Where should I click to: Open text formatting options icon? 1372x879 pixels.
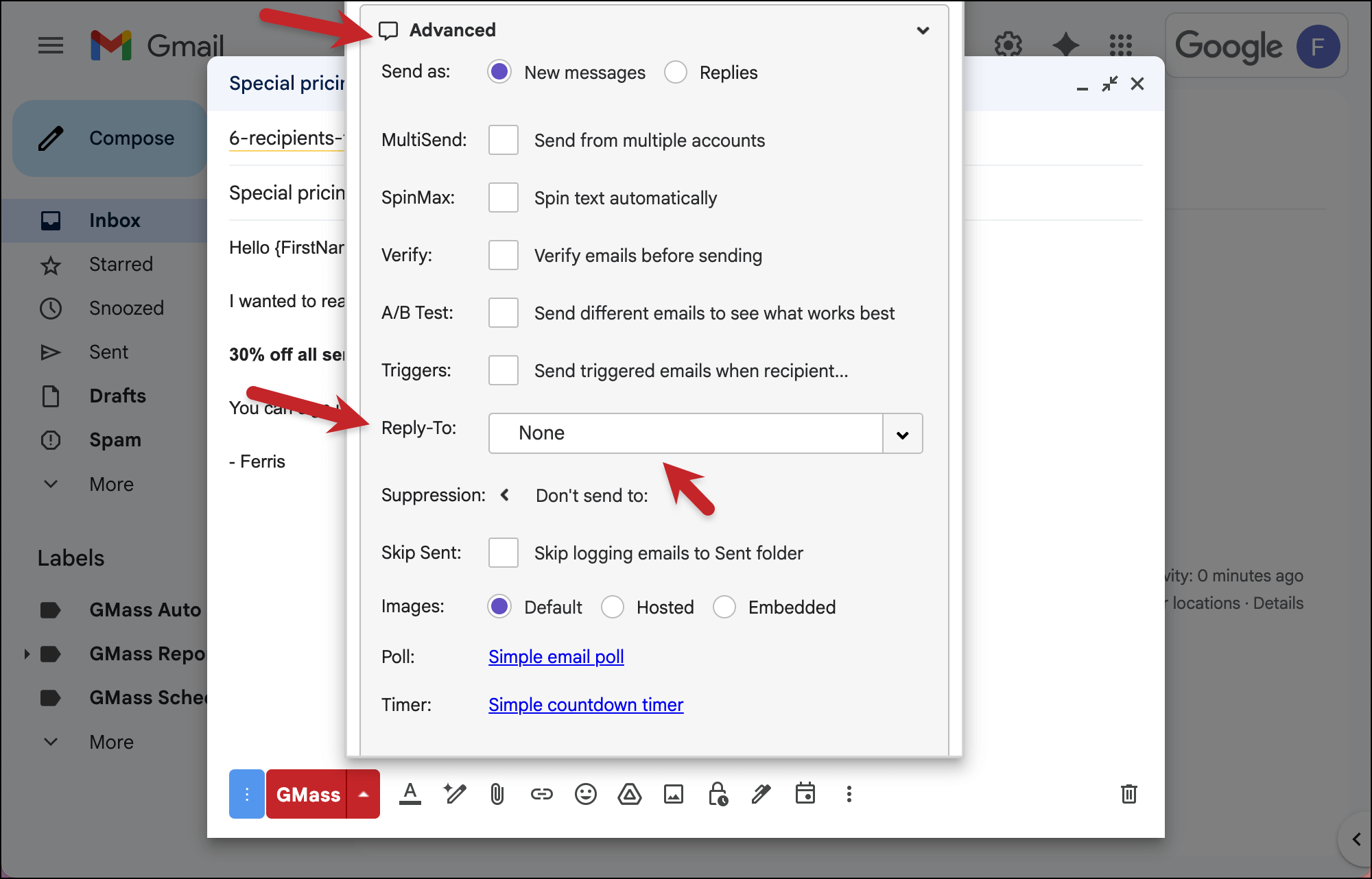[410, 794]
